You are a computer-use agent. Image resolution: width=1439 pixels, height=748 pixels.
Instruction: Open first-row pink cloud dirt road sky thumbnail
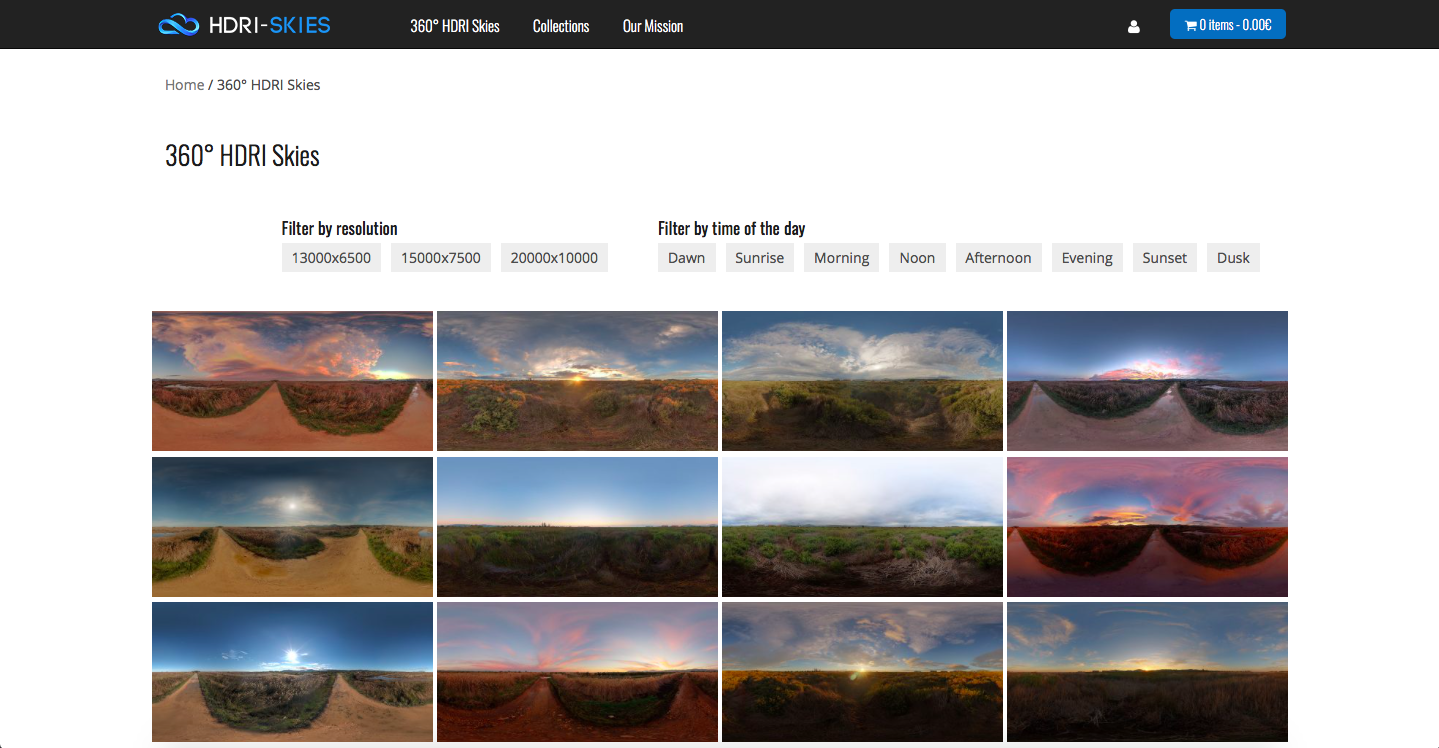coord(292,381)
